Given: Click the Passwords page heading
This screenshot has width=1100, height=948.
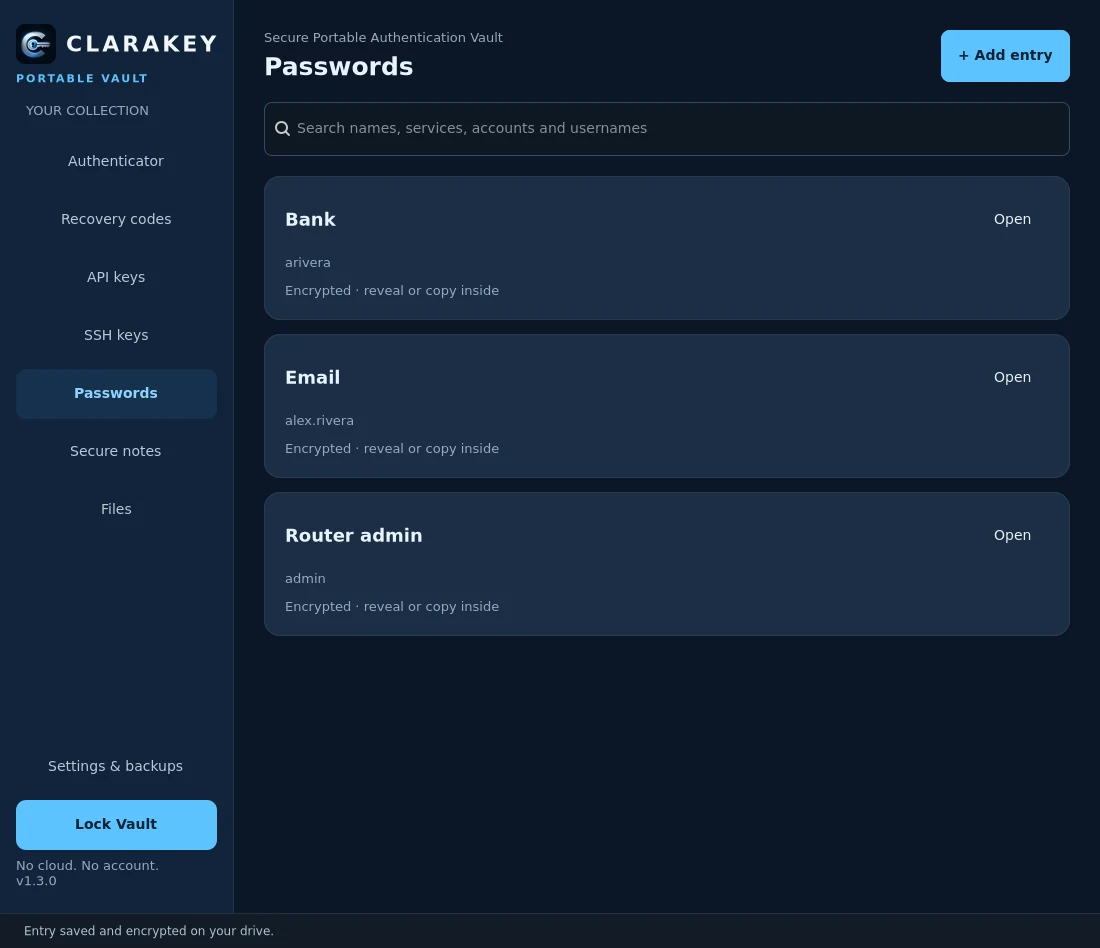Looking at the screenshot, I should point(338,67).
